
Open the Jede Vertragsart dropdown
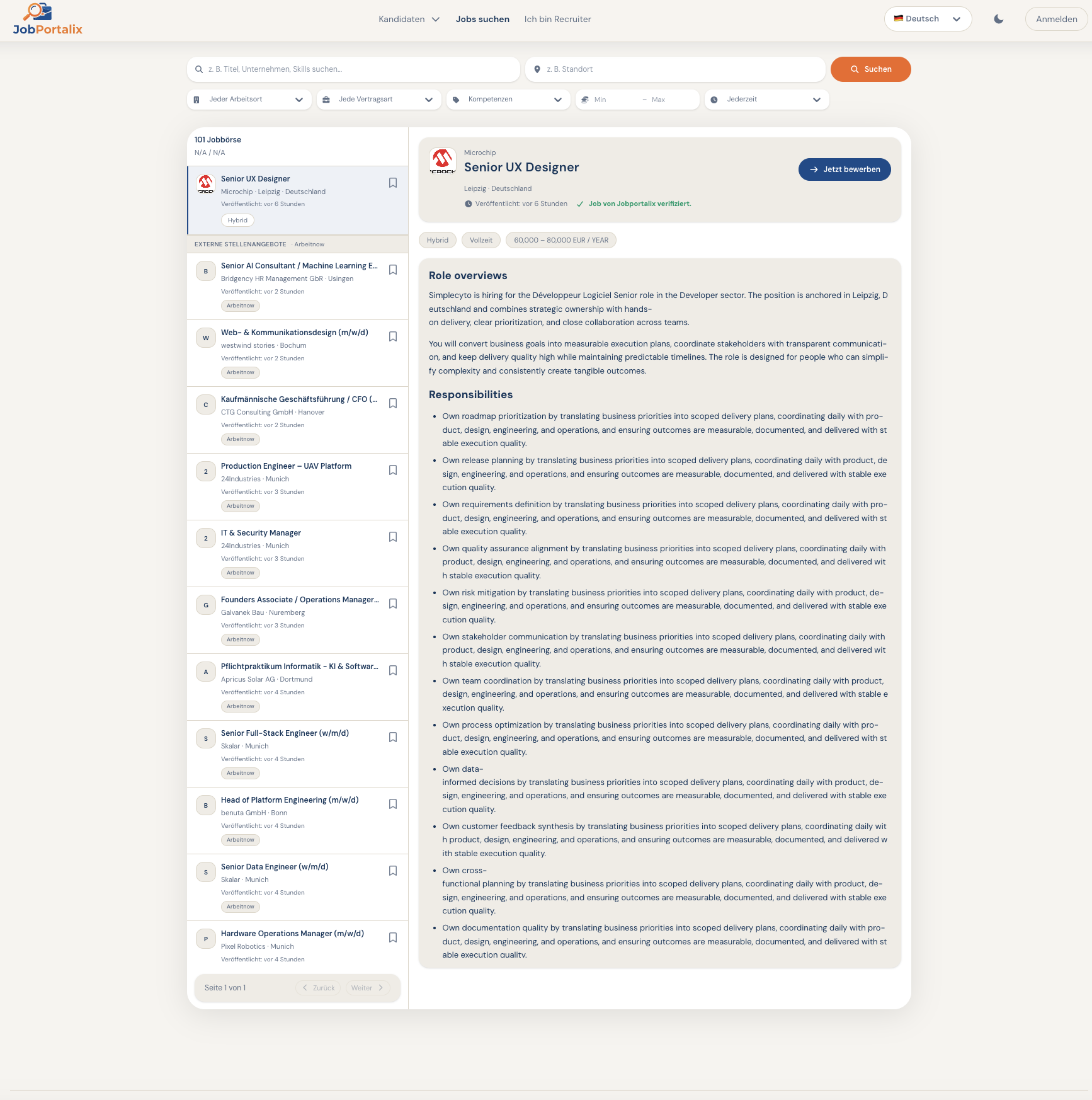tap(378, 100)
